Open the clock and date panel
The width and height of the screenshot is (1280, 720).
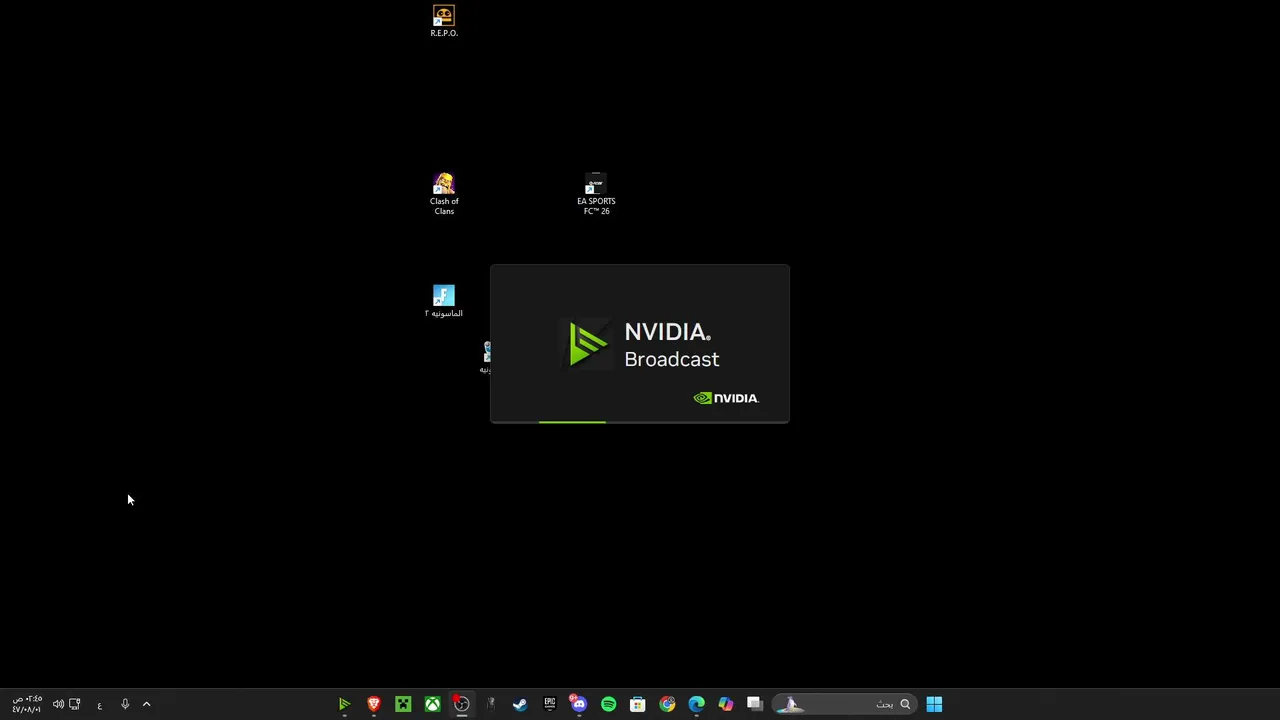(x=27, y=705)
